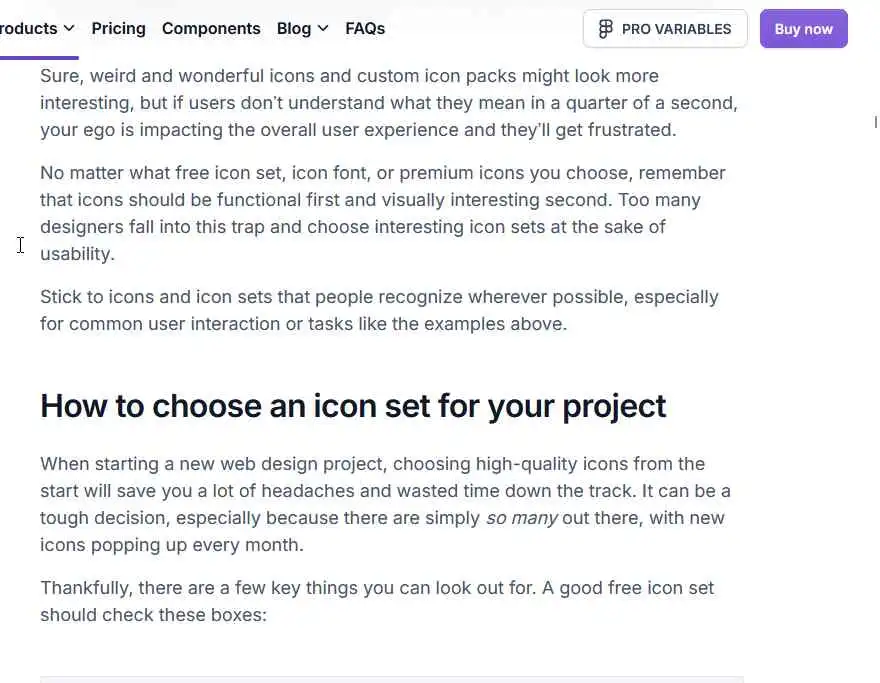The width and height of the screenshot is (880, 683).
Task: Open the Pricing page from navigation
Action: coord(118,29)
